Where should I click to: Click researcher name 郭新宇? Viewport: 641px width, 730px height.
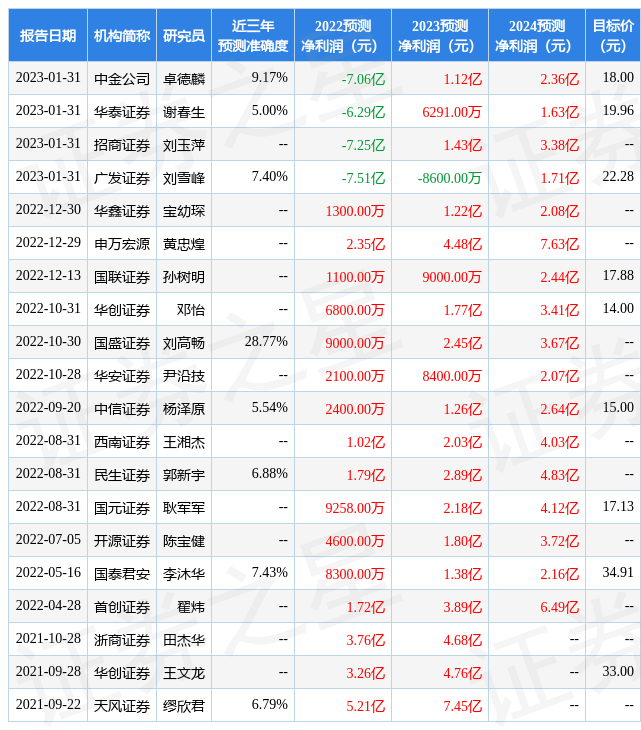184,475
